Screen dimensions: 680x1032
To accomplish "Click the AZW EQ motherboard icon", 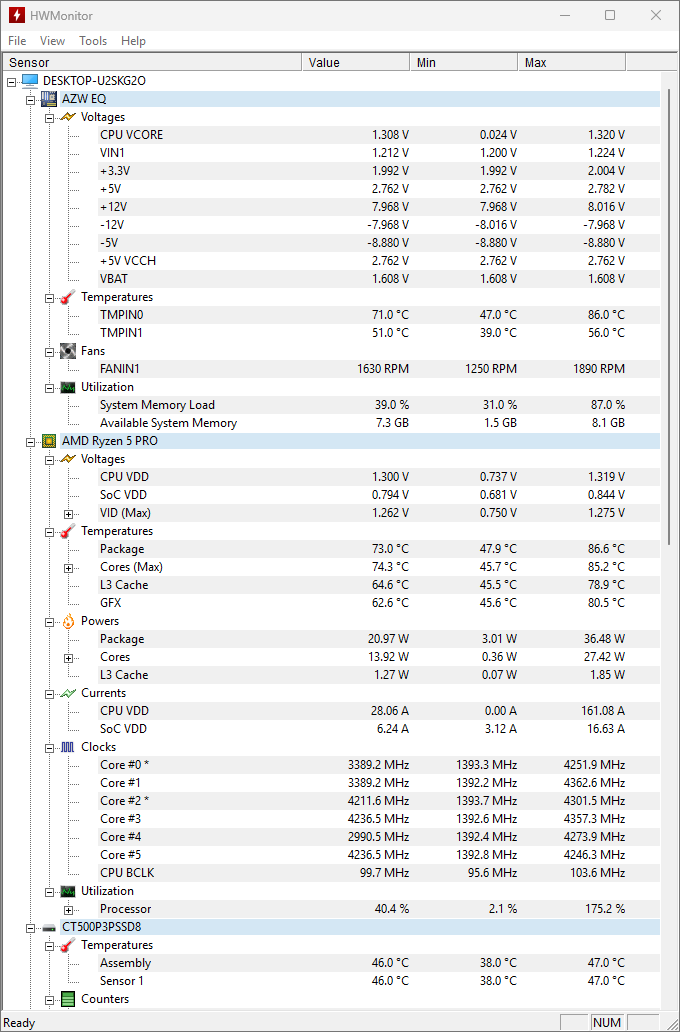I will (x=49, y=99).
